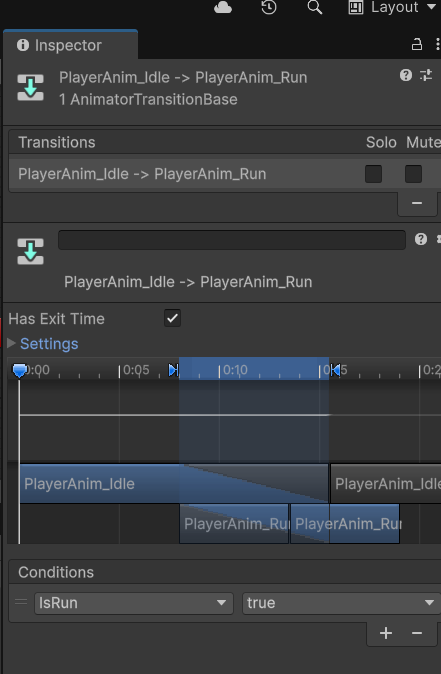The height and width of the screenshot is (674, 441).
Task: Select the second PlayerAnim_Idle clip bar
Action: click(x=386, y=484)
